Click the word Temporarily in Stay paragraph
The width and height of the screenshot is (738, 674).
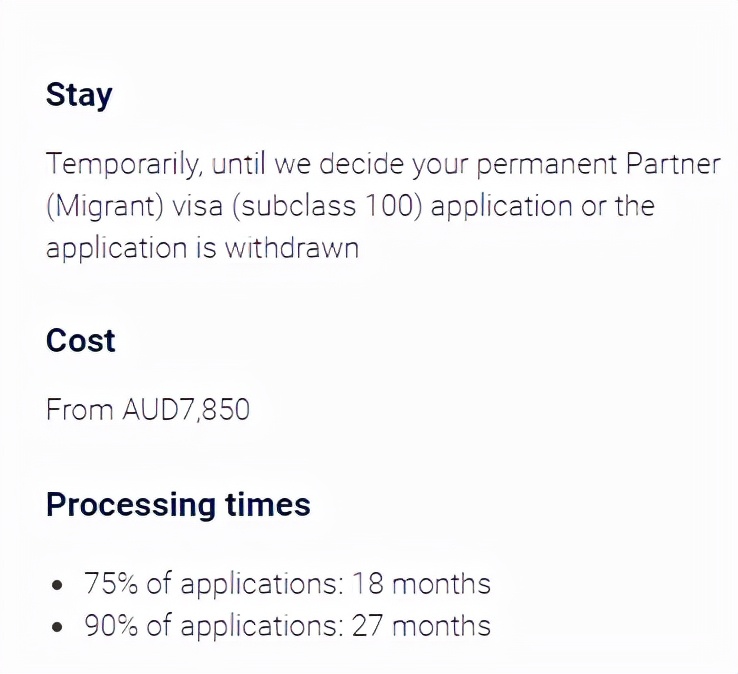point(124,165)
